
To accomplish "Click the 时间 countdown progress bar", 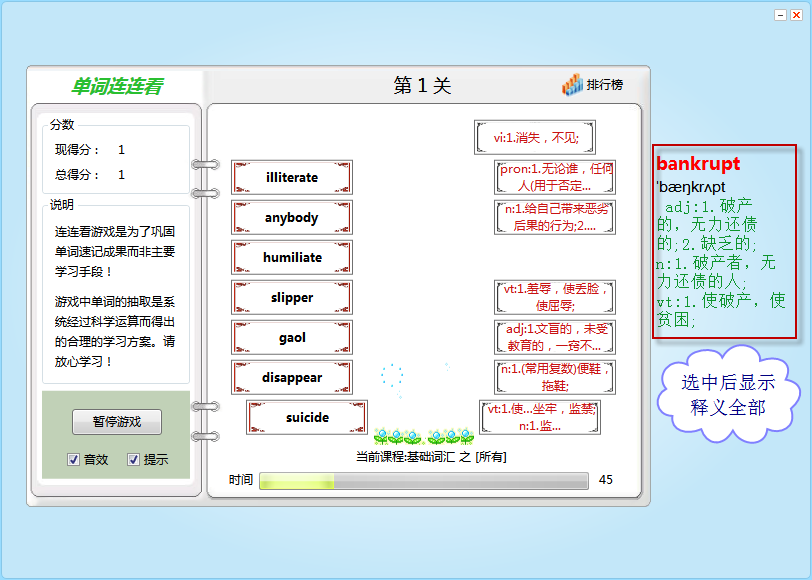I will [x=423, y=481].
